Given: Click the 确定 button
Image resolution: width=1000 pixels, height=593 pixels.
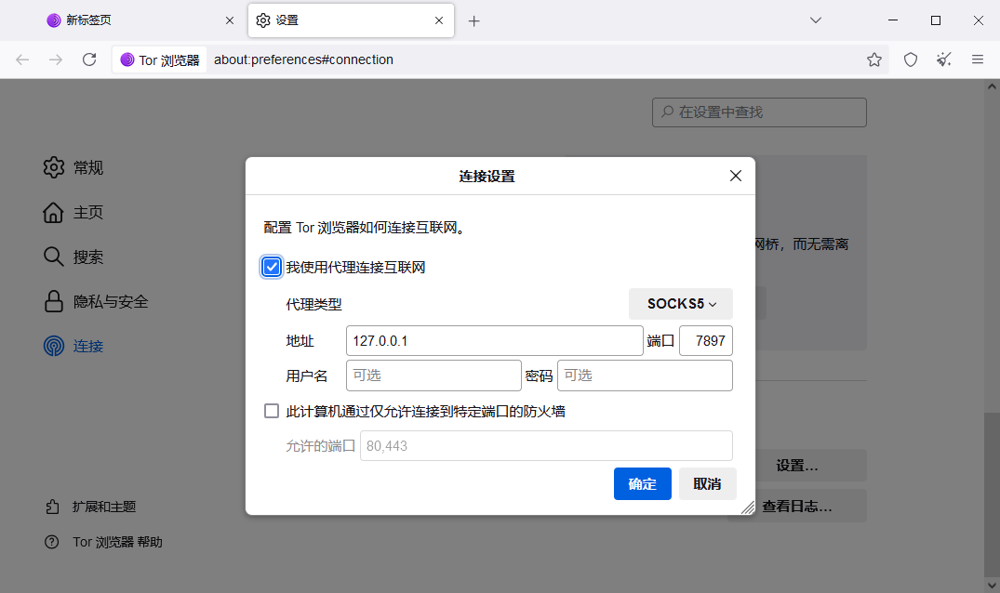Looking at the screenshot, I should (642, 484).
